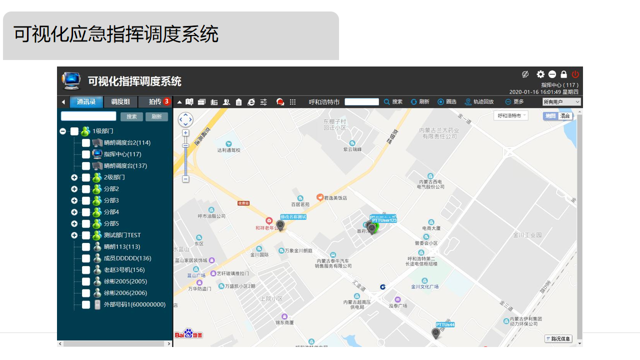This screenshot has width=640, height=360.
Task: Open the user filter dropdown in toolbar
Action: (x=561, y=102)
